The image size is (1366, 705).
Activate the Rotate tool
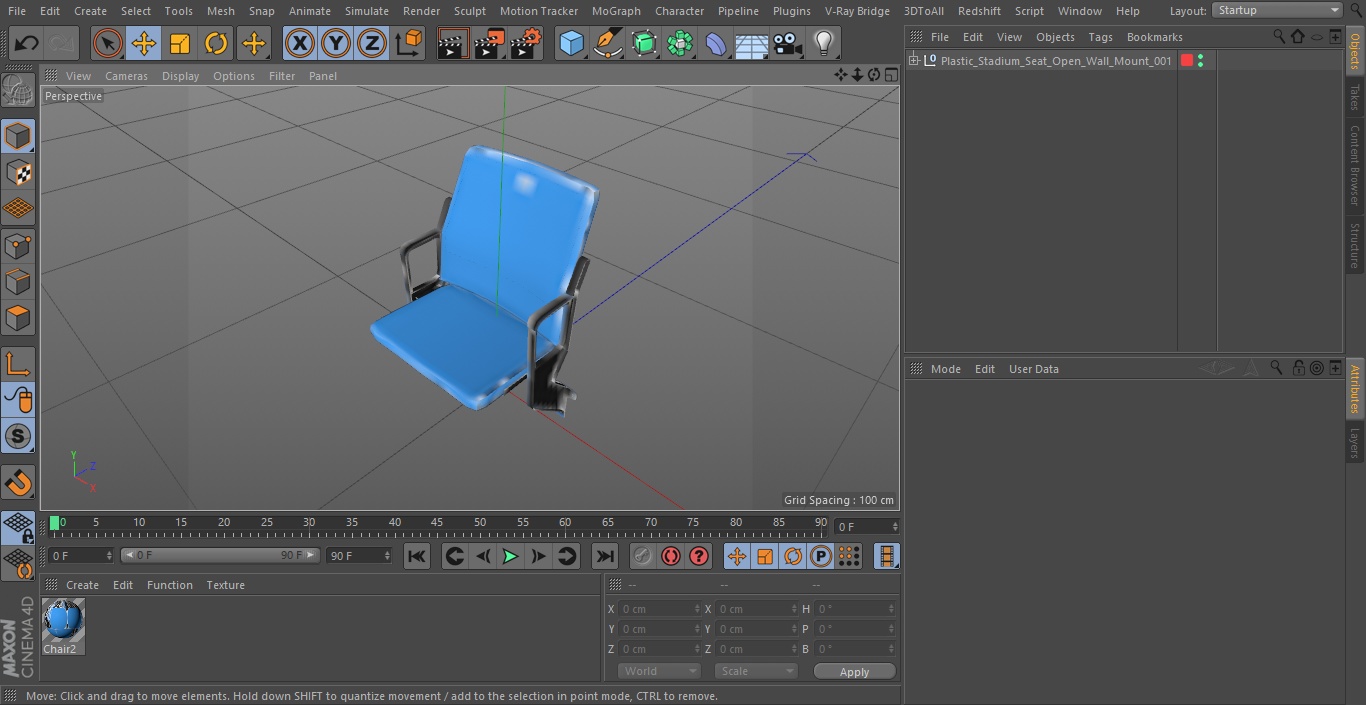pyautogui.click(x=216, y=43)
